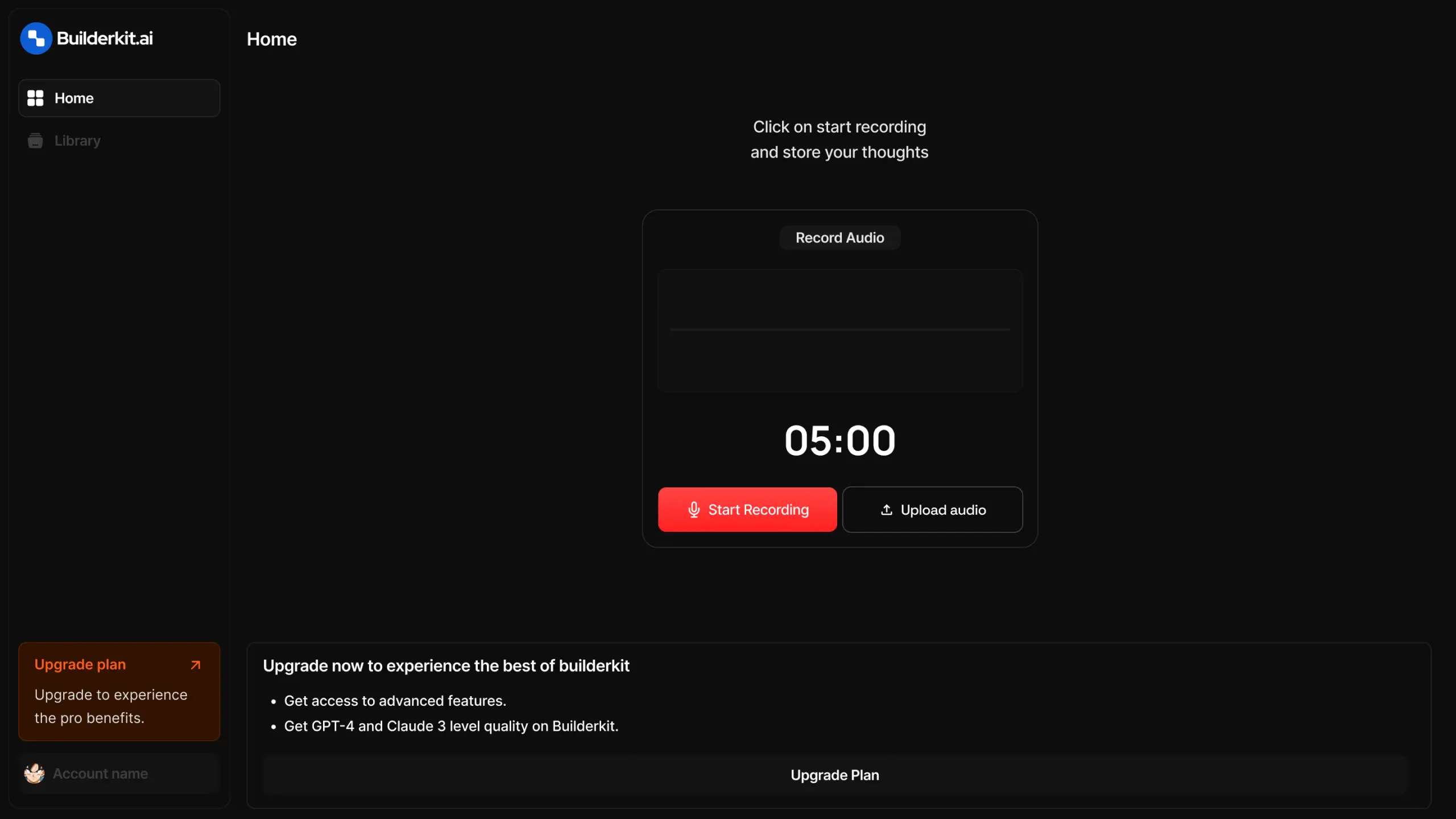Click the Upgrade plan arrow icon
The width and height of the screenshot is (1456, 819).
click(x=196, y=665)
